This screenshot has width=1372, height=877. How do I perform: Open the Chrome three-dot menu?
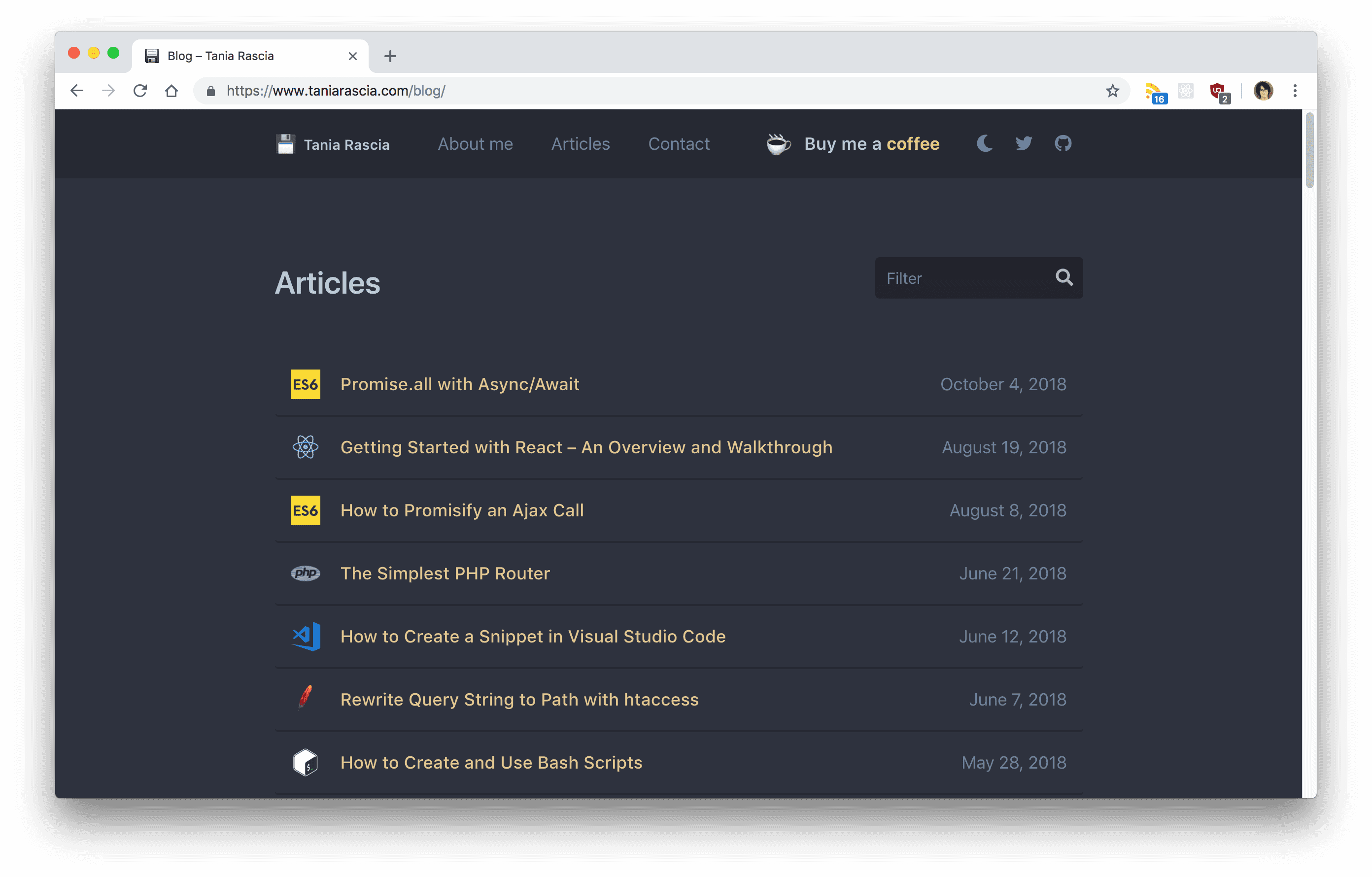(1295, 91)
